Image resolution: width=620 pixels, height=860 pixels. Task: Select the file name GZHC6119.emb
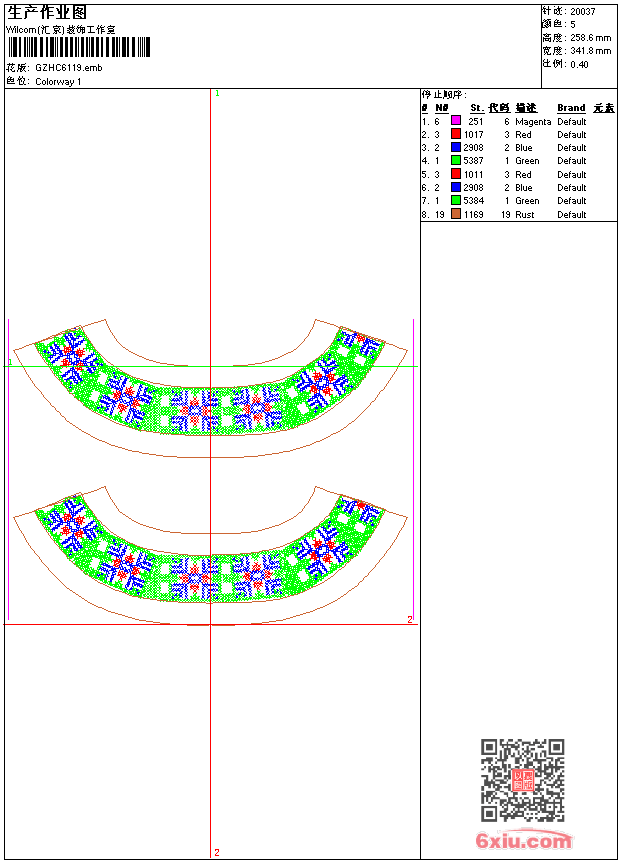coord(69,68)
